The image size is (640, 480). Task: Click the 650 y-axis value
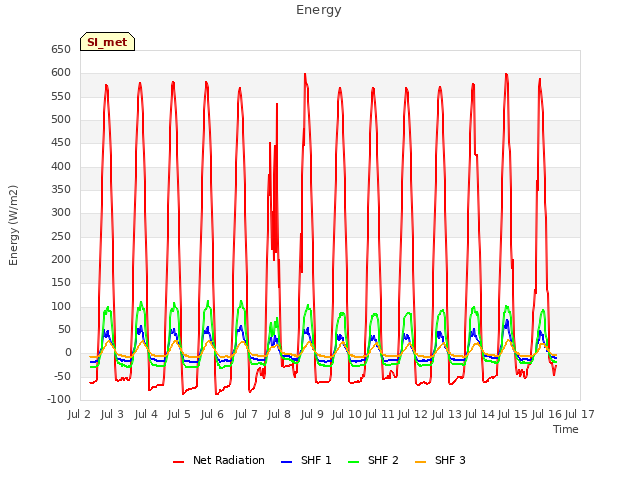coord(61,50)
